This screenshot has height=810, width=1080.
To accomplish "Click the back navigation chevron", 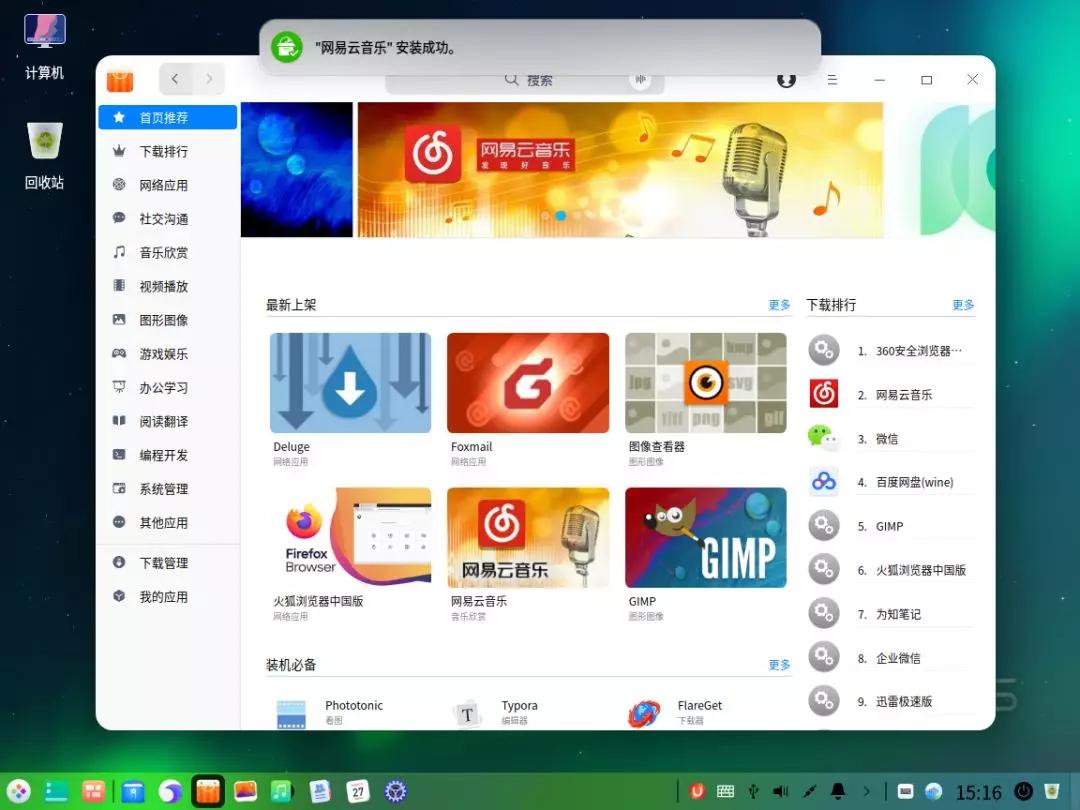I will (175, 78).
